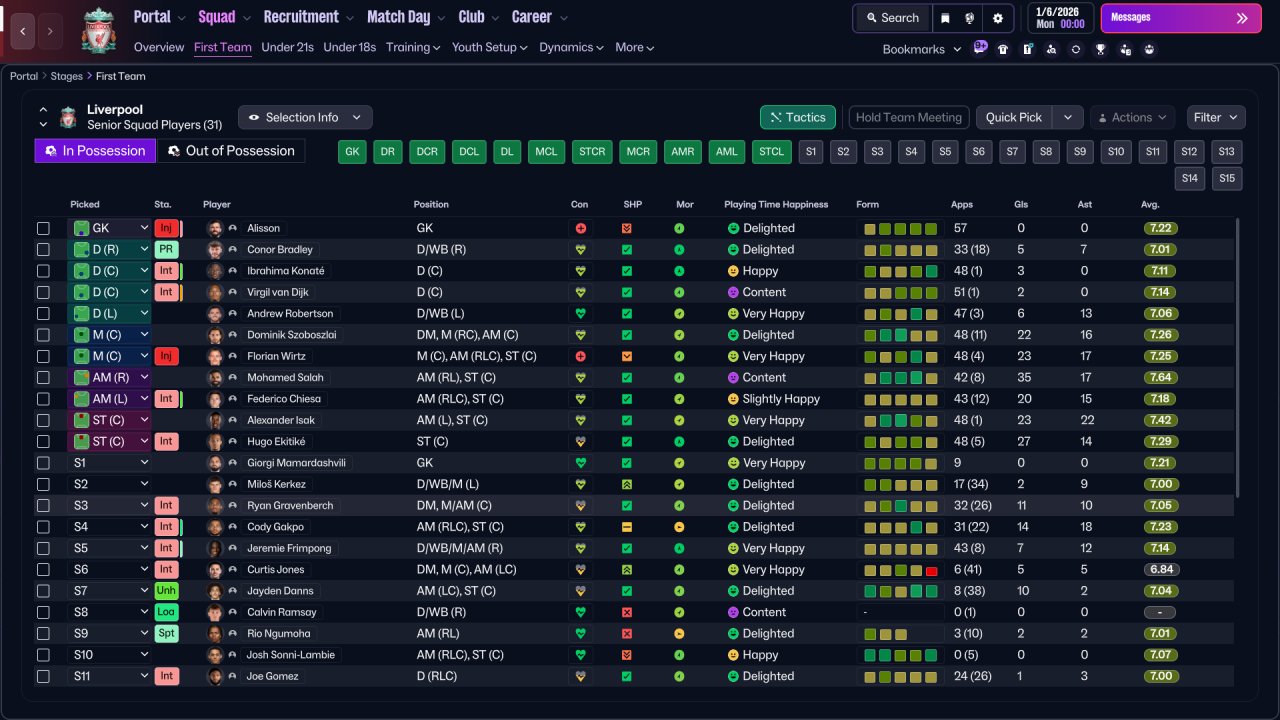Click Cody Gakpo's orange morale icon
The height and width of the screenshot is (720, 1280).
coord(679,527)
